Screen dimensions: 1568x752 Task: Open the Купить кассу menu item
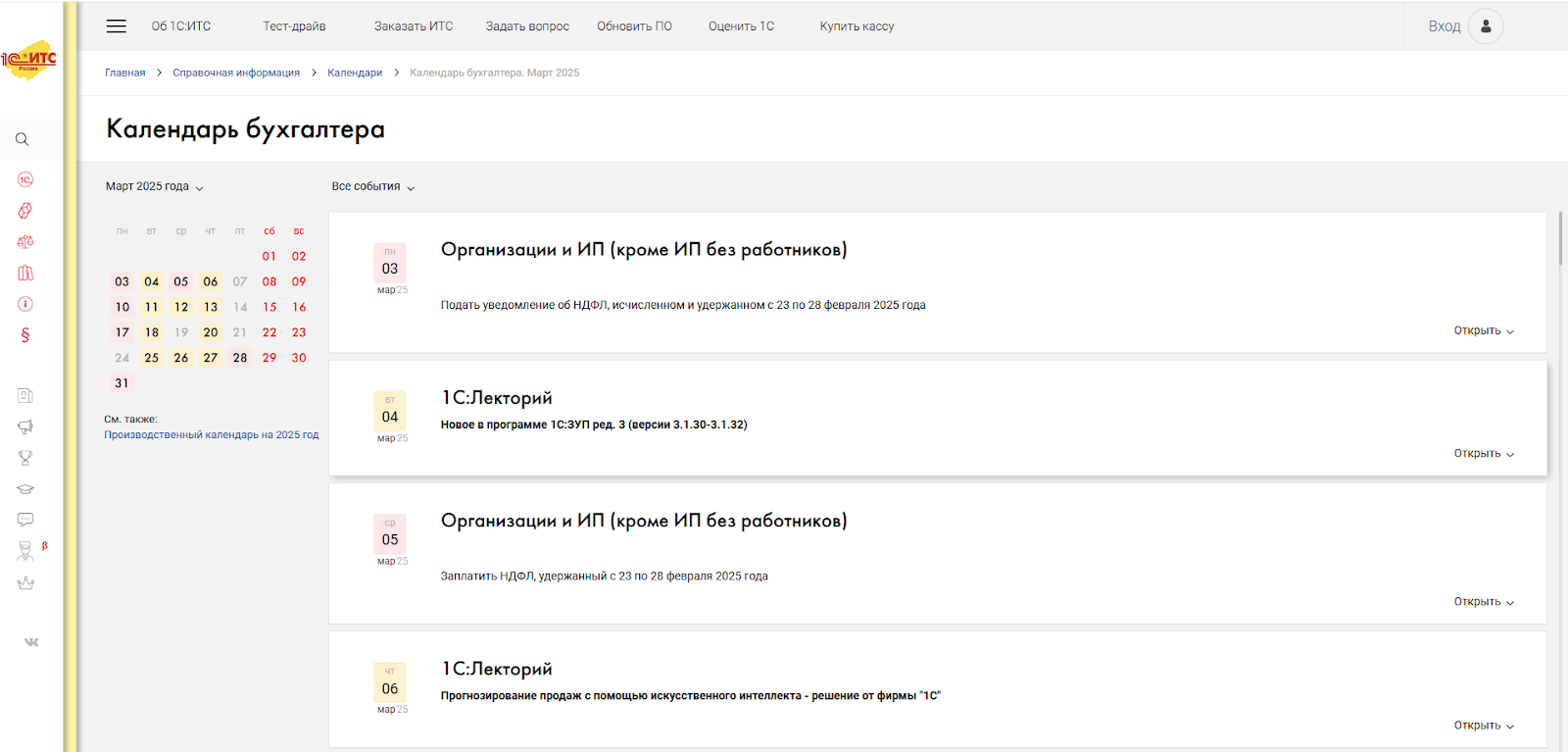pyautogui.click(x=857, y=26)
